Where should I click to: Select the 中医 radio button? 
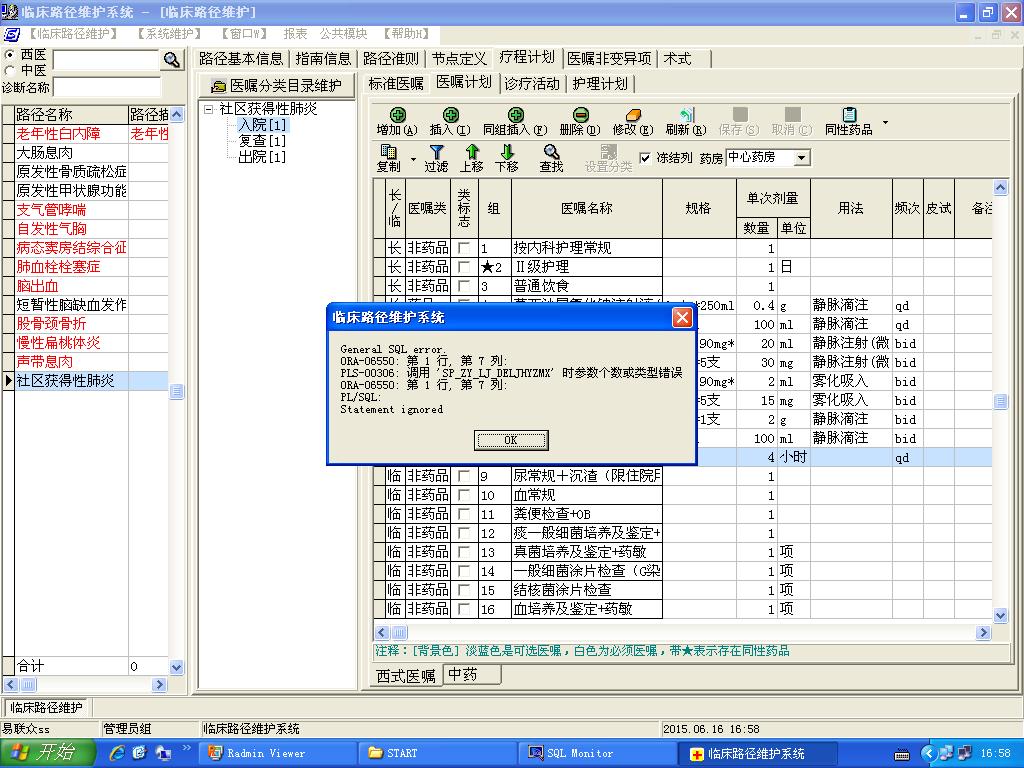point(10,70)
